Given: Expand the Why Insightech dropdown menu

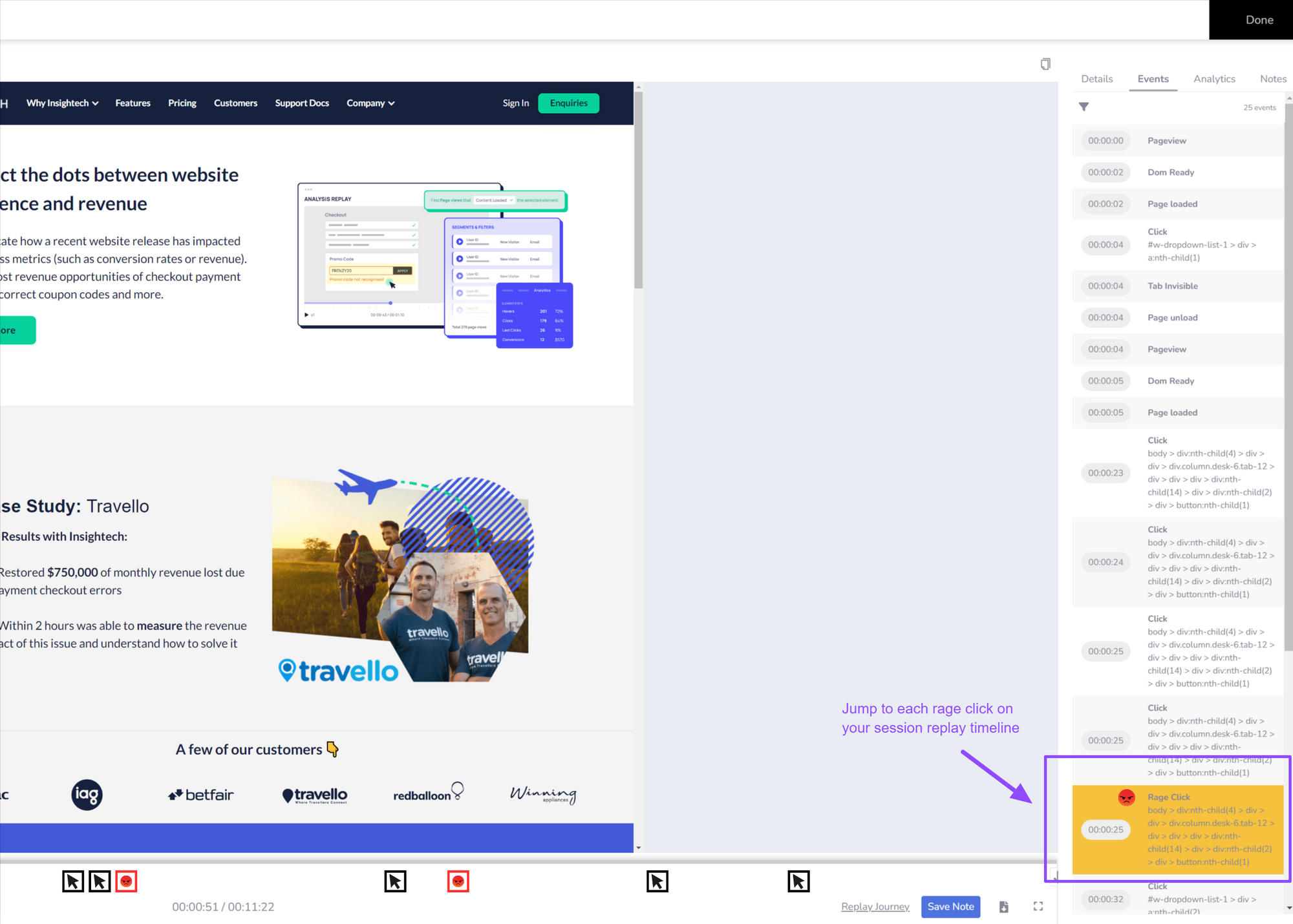Looking at the screenshot, I should click(62, 103).
